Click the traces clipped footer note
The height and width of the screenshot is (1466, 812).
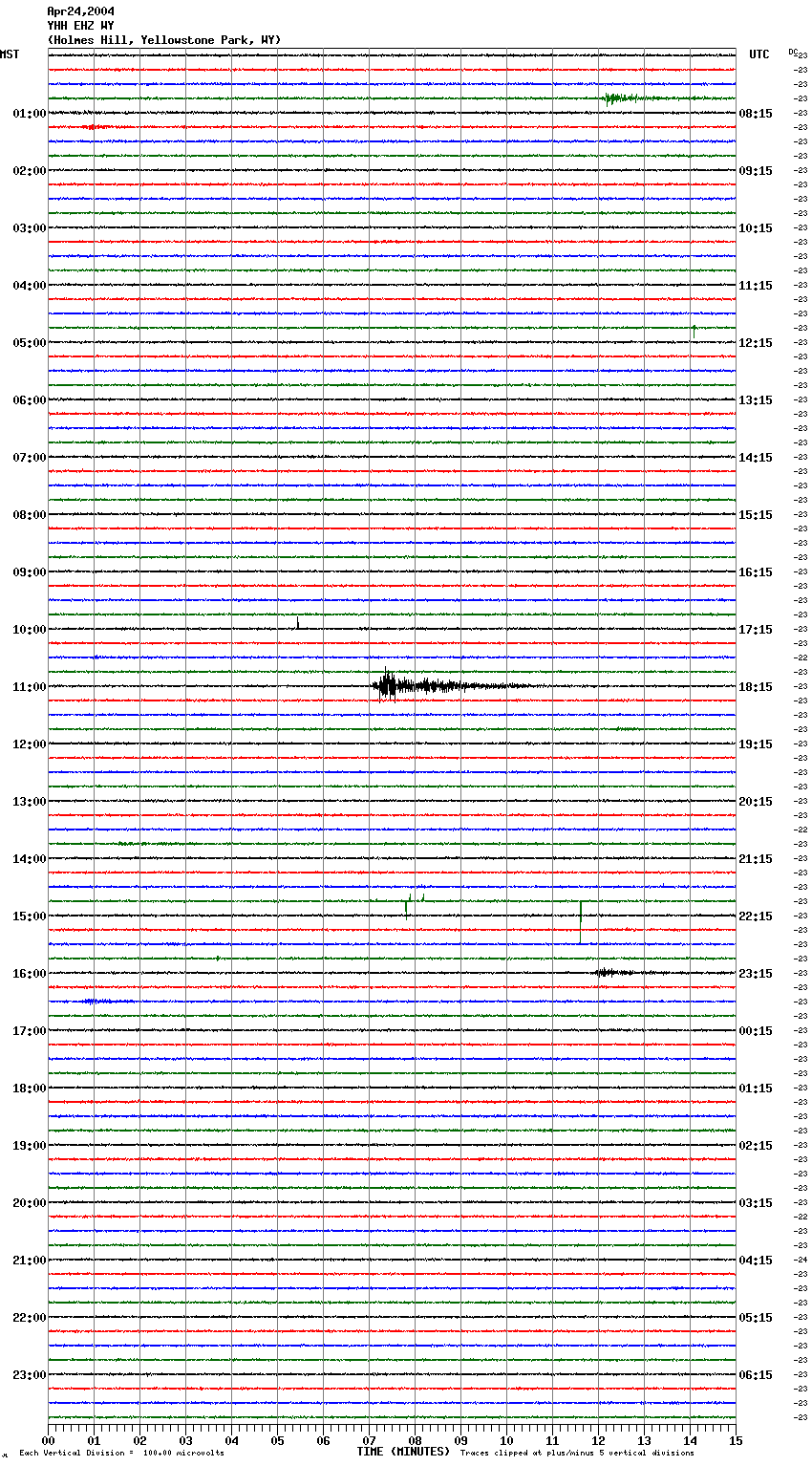(577, 1454)
